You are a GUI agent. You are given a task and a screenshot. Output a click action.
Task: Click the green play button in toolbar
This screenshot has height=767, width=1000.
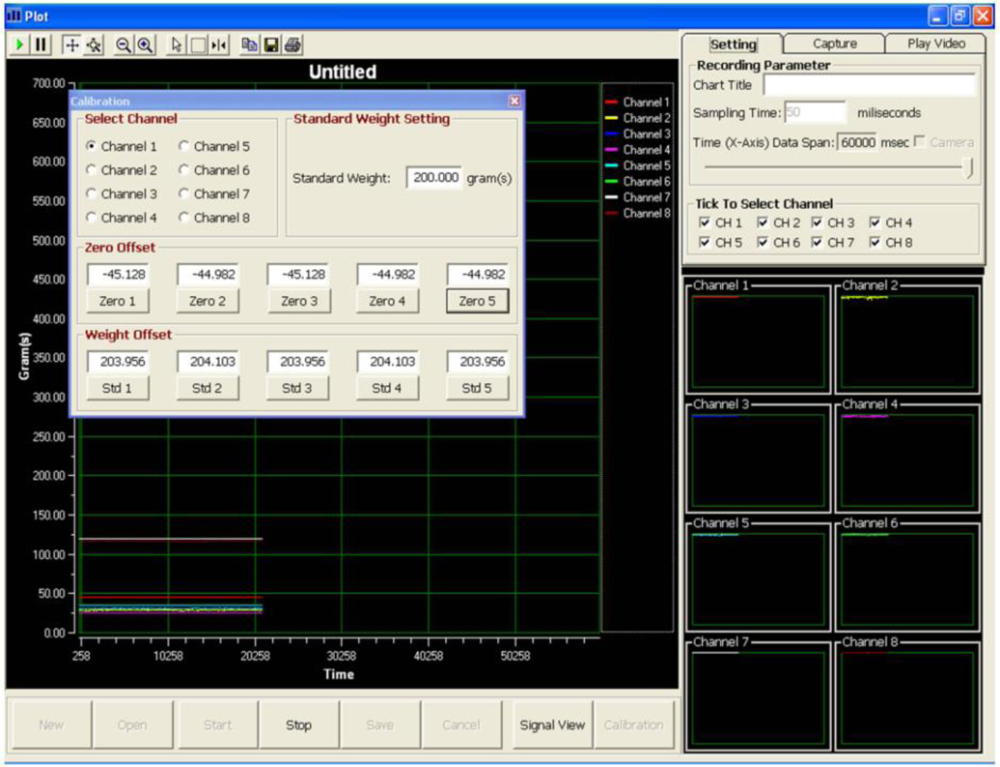(x=20, y=45)
